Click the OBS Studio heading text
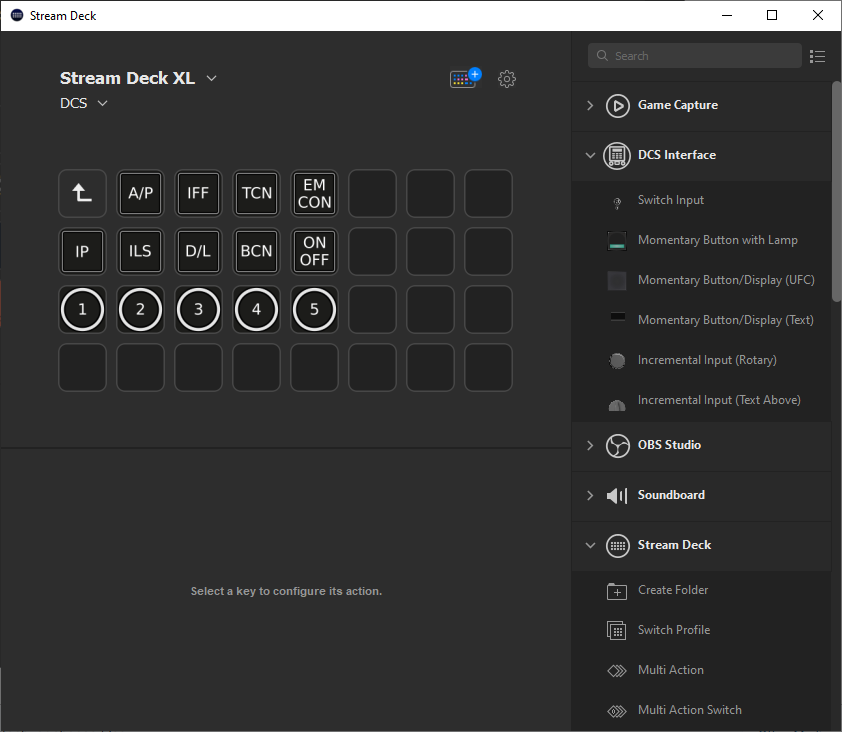Screen dimensions: 842x732 tap(669, 445)
